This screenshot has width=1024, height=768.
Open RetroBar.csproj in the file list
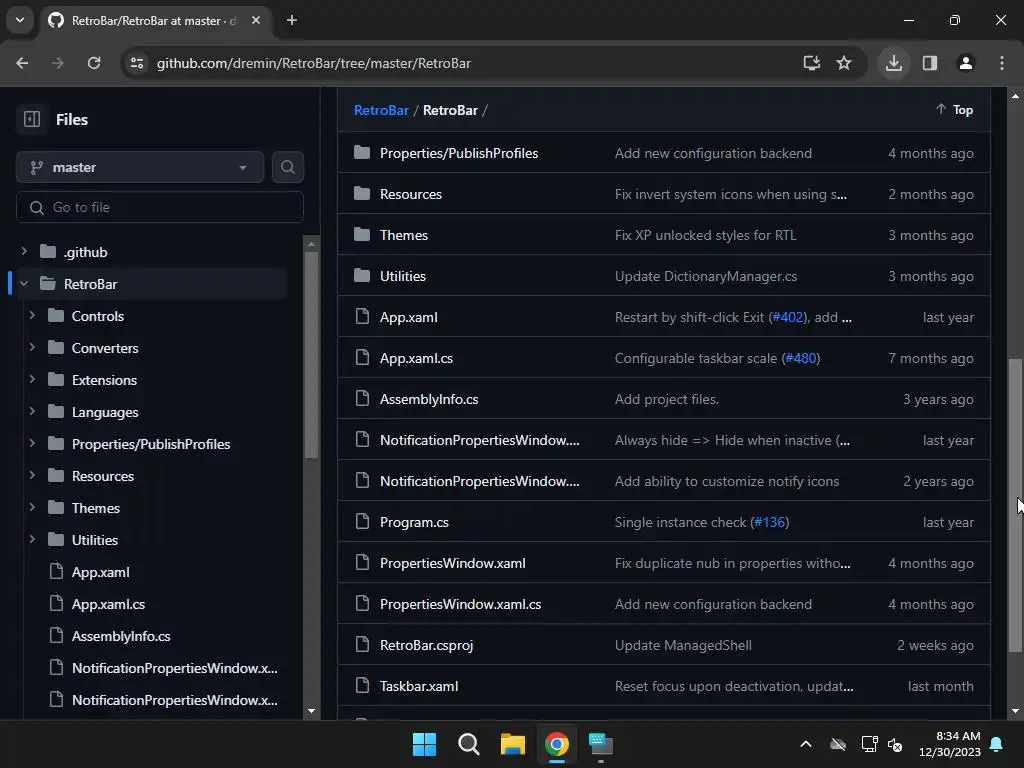pyautogui.click(x=426, y=645)
